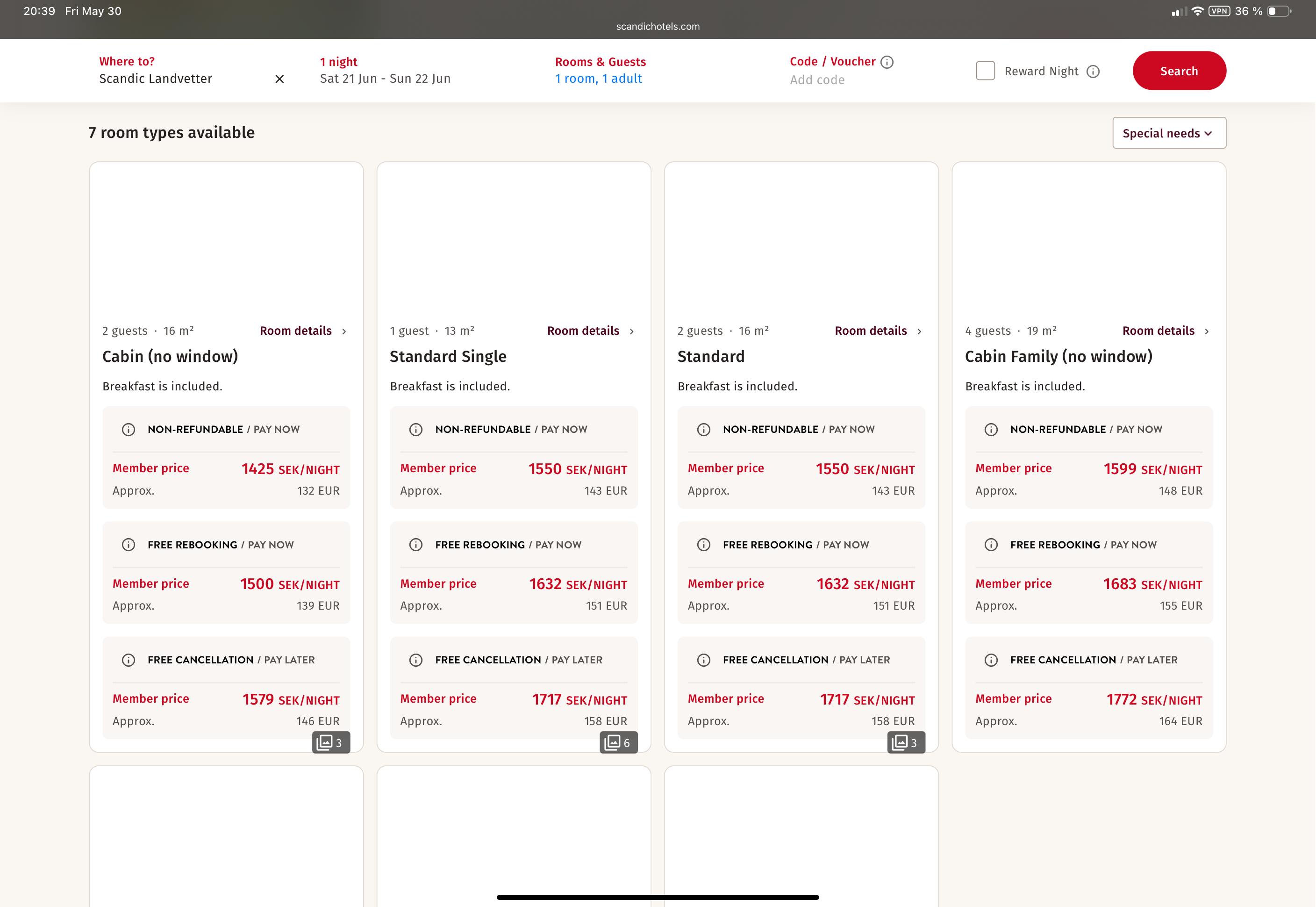Open Code / Voucher info icon
Image resolution: width=1316 pixels, height=907 pixels.
(x=887, y=62)
